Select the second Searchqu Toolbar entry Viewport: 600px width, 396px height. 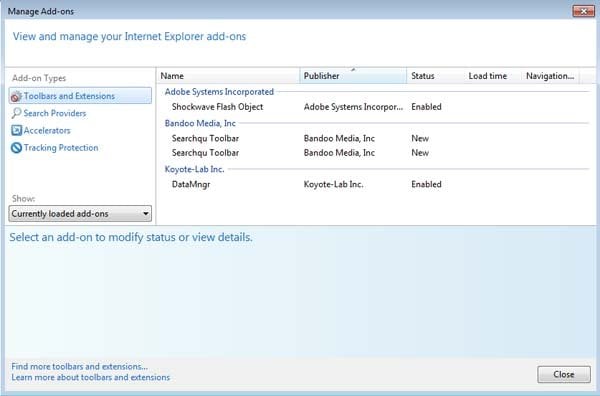click(205, 153)
